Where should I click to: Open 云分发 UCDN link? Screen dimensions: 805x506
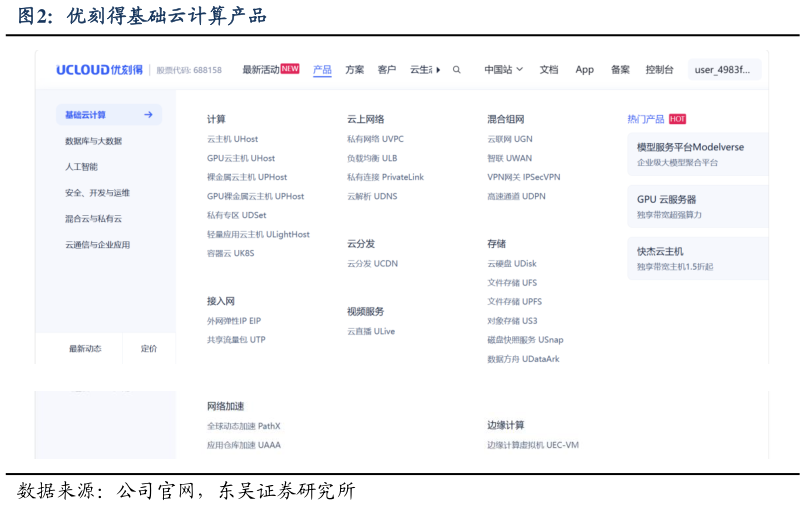tap(373, 263)
